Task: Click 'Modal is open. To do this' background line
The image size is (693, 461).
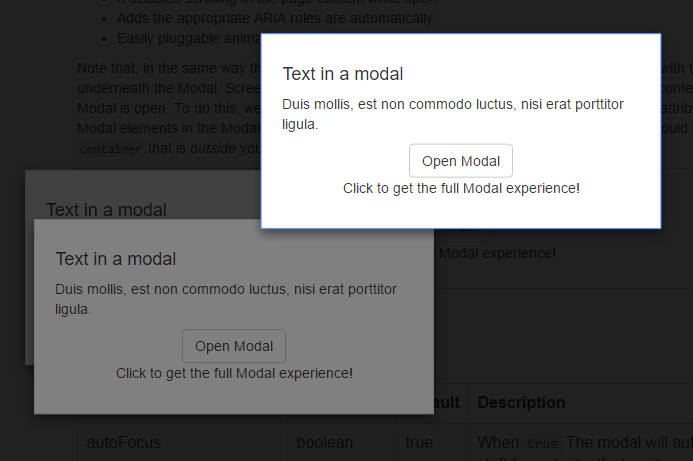Action: tap(169, 108)
